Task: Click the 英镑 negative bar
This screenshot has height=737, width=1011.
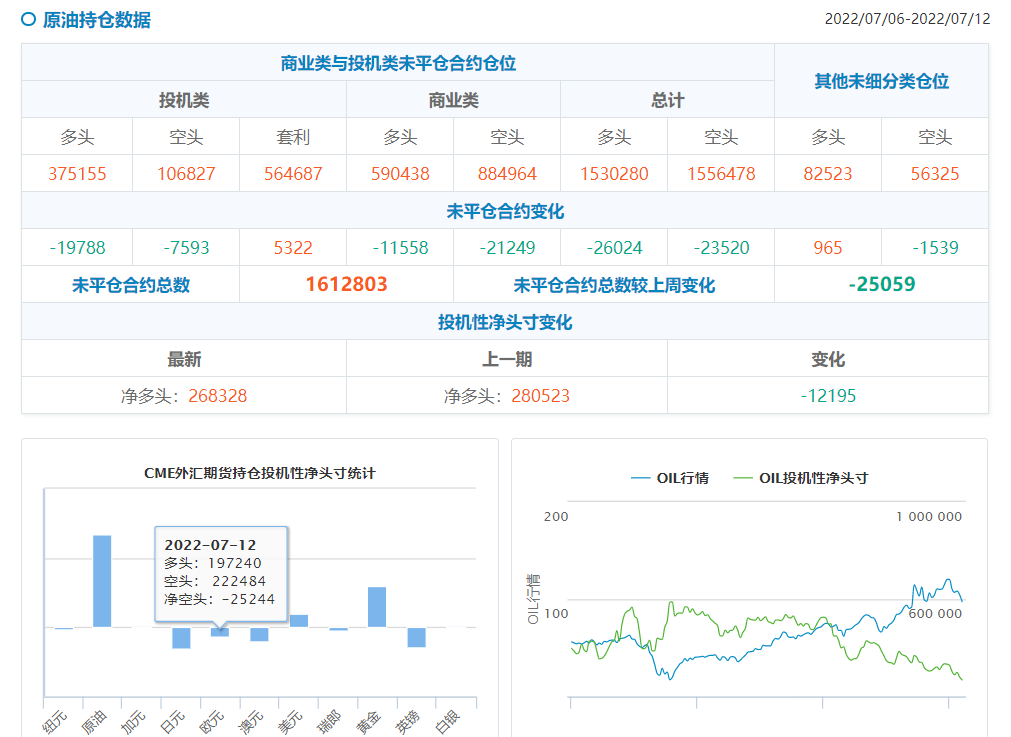Action: pos(416,637)
